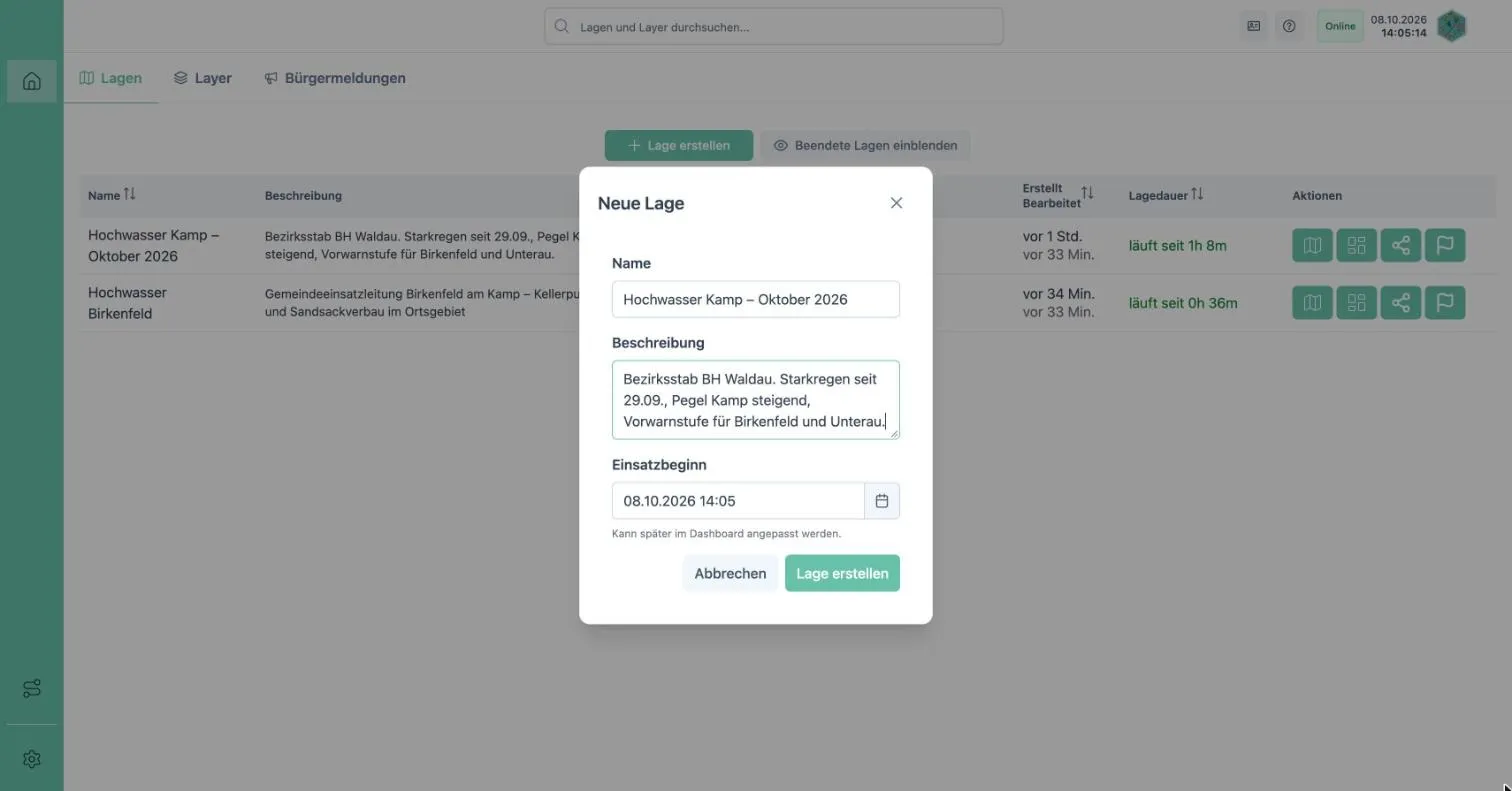The height and width of the screenshot is (791, 1512).
Task: Open map for Hochwasser Kamp – Oktober 2026
Action: click(x=1312, y=245)
